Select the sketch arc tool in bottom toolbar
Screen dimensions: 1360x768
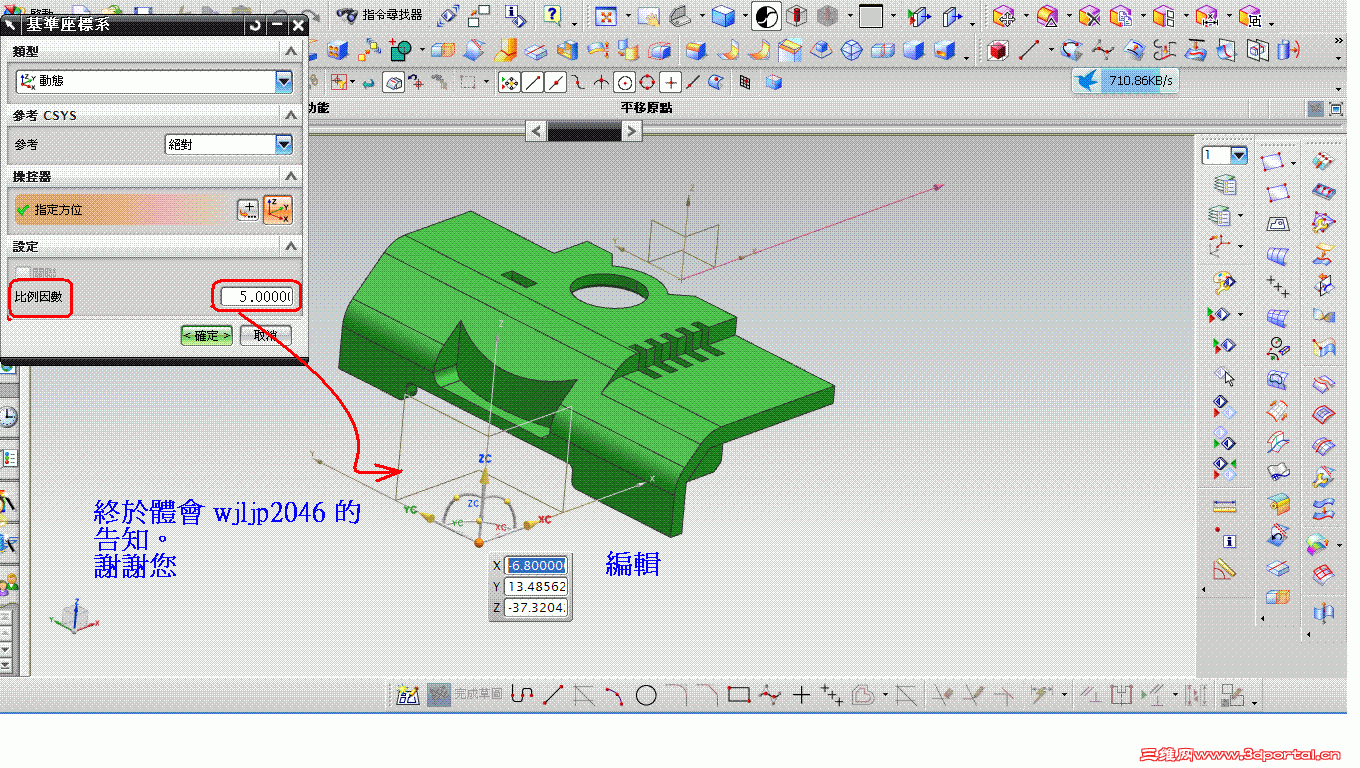(614, 695)
